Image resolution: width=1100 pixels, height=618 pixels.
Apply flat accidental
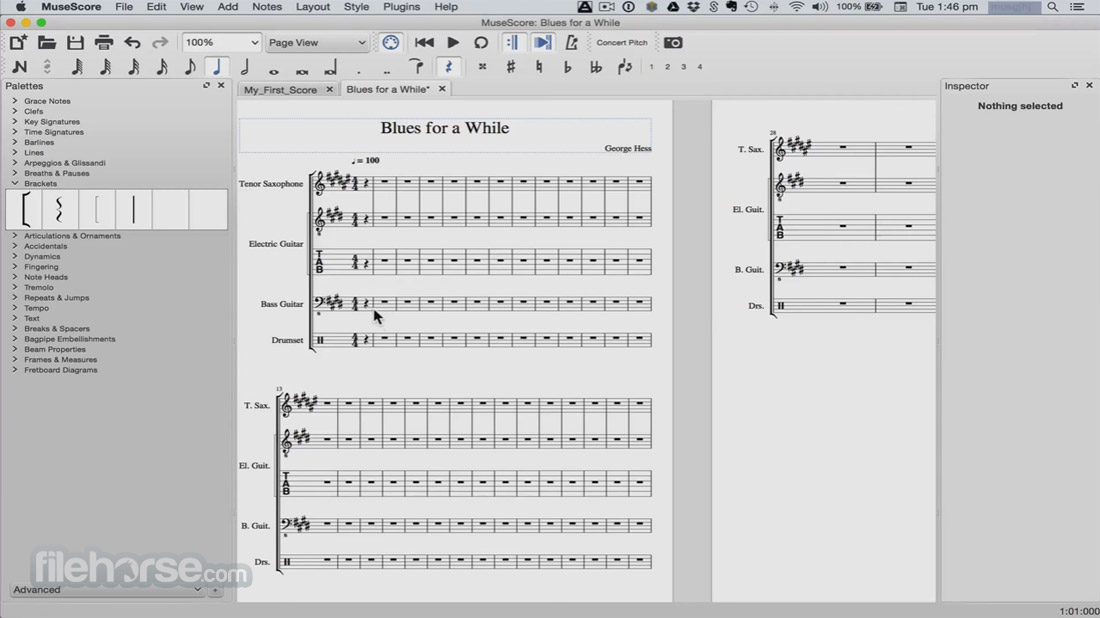coord(567,67)
